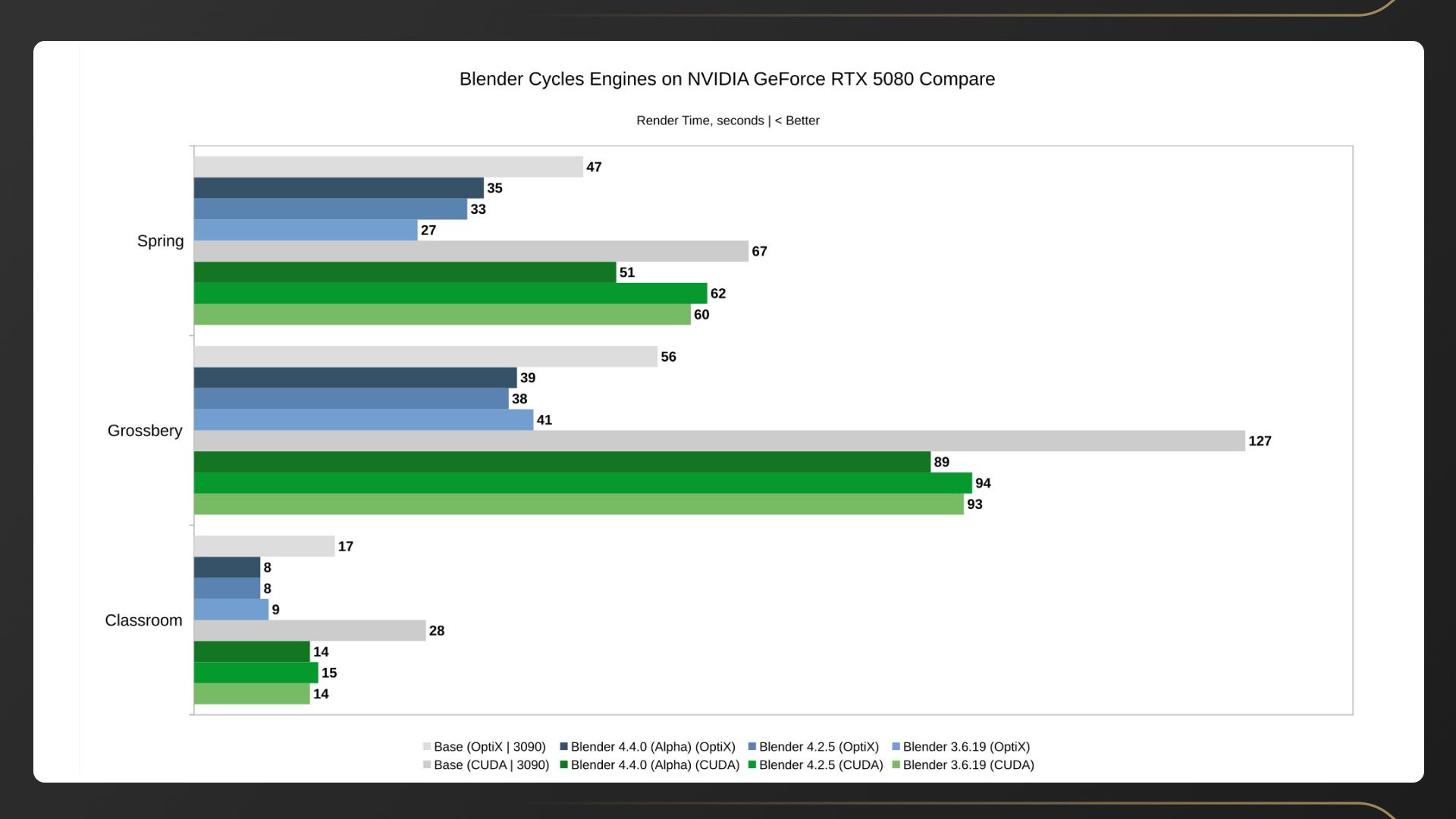Click the Spring bar labeled 35
Viewport: 1456px width, 819px height.
tap(339, 188)
